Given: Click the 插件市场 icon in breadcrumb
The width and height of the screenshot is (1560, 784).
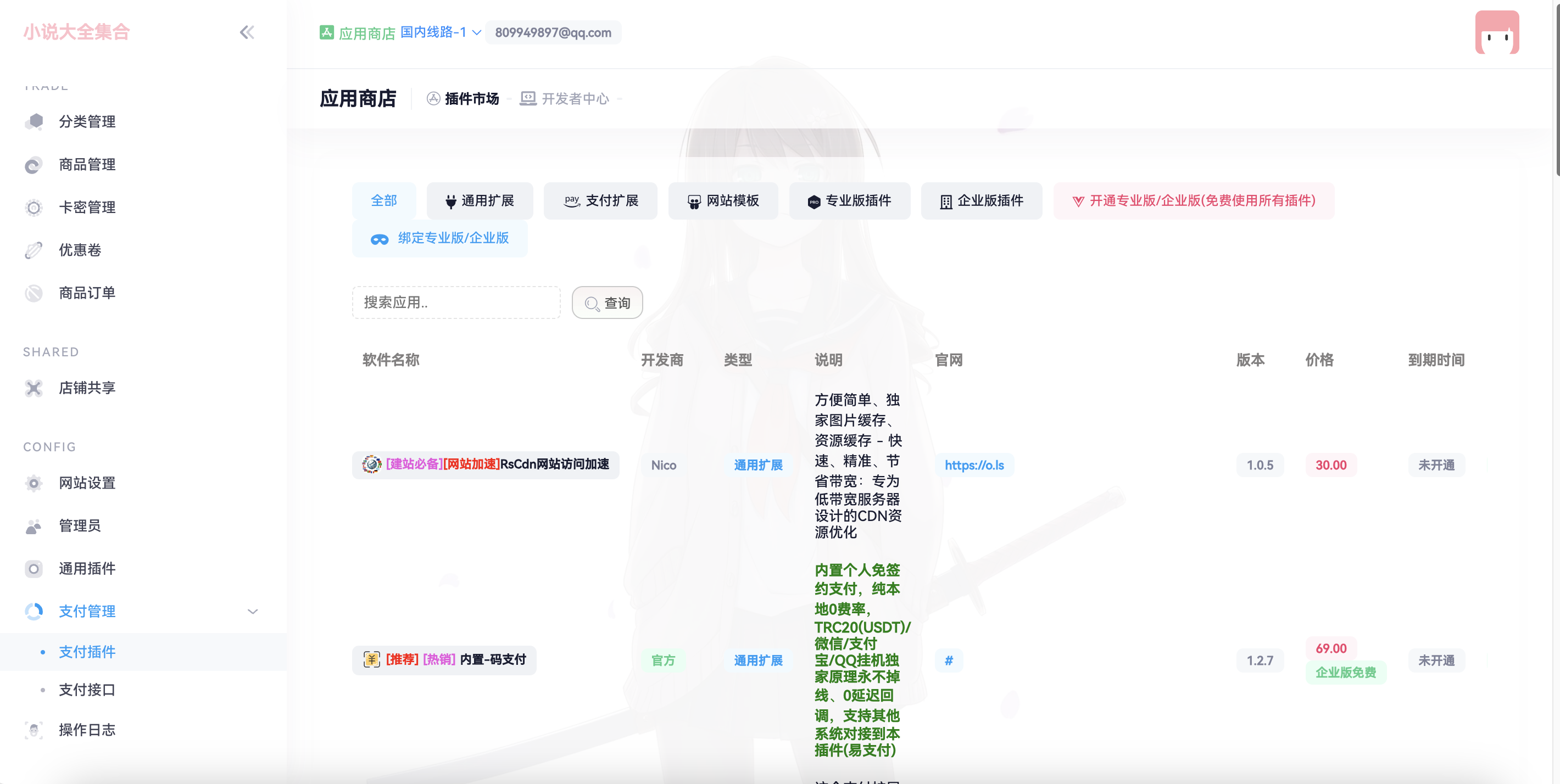Looking at the screenshot, I should [433, 99].
